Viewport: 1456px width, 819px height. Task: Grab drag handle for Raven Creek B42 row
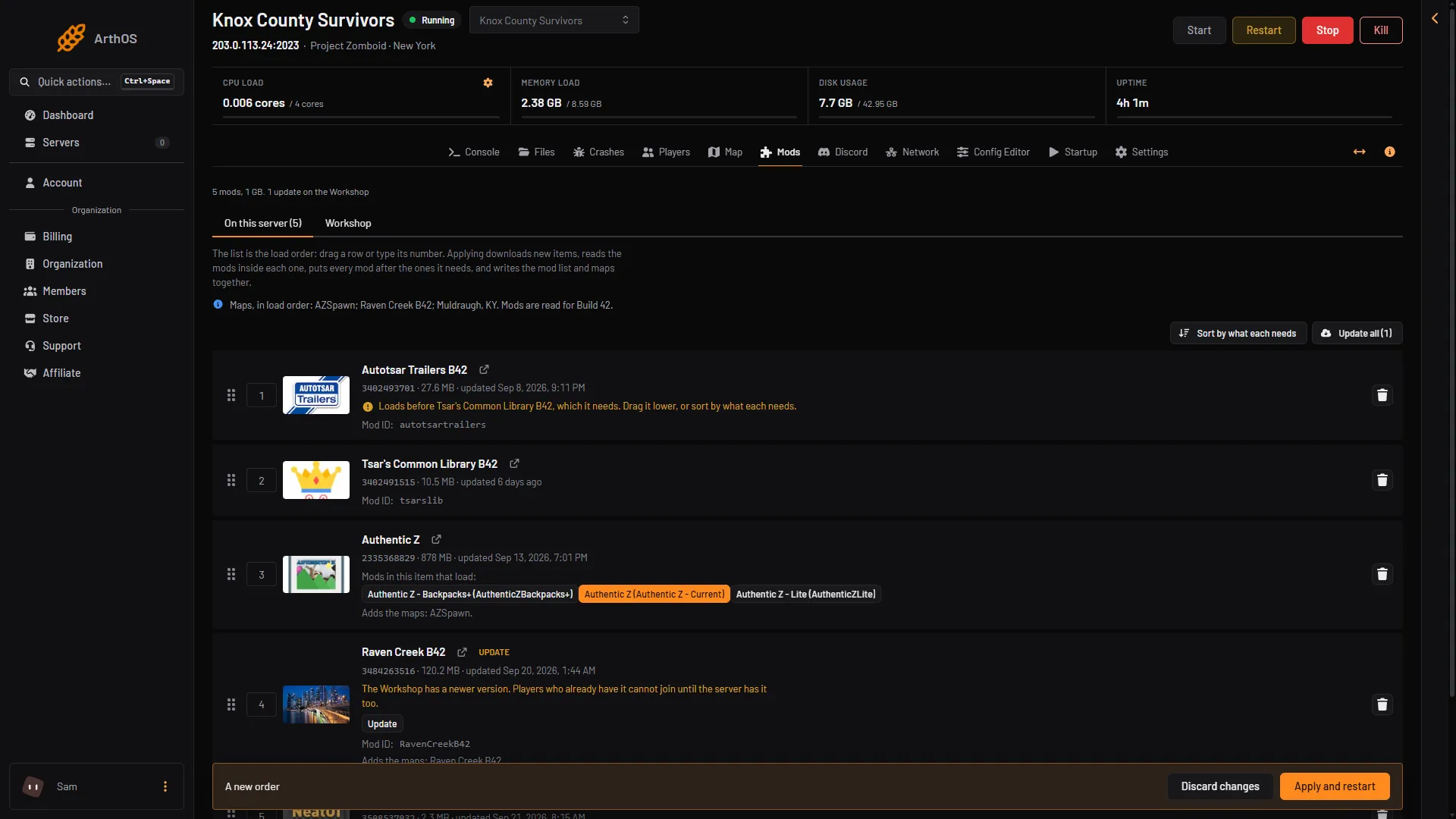click(231, 704)
